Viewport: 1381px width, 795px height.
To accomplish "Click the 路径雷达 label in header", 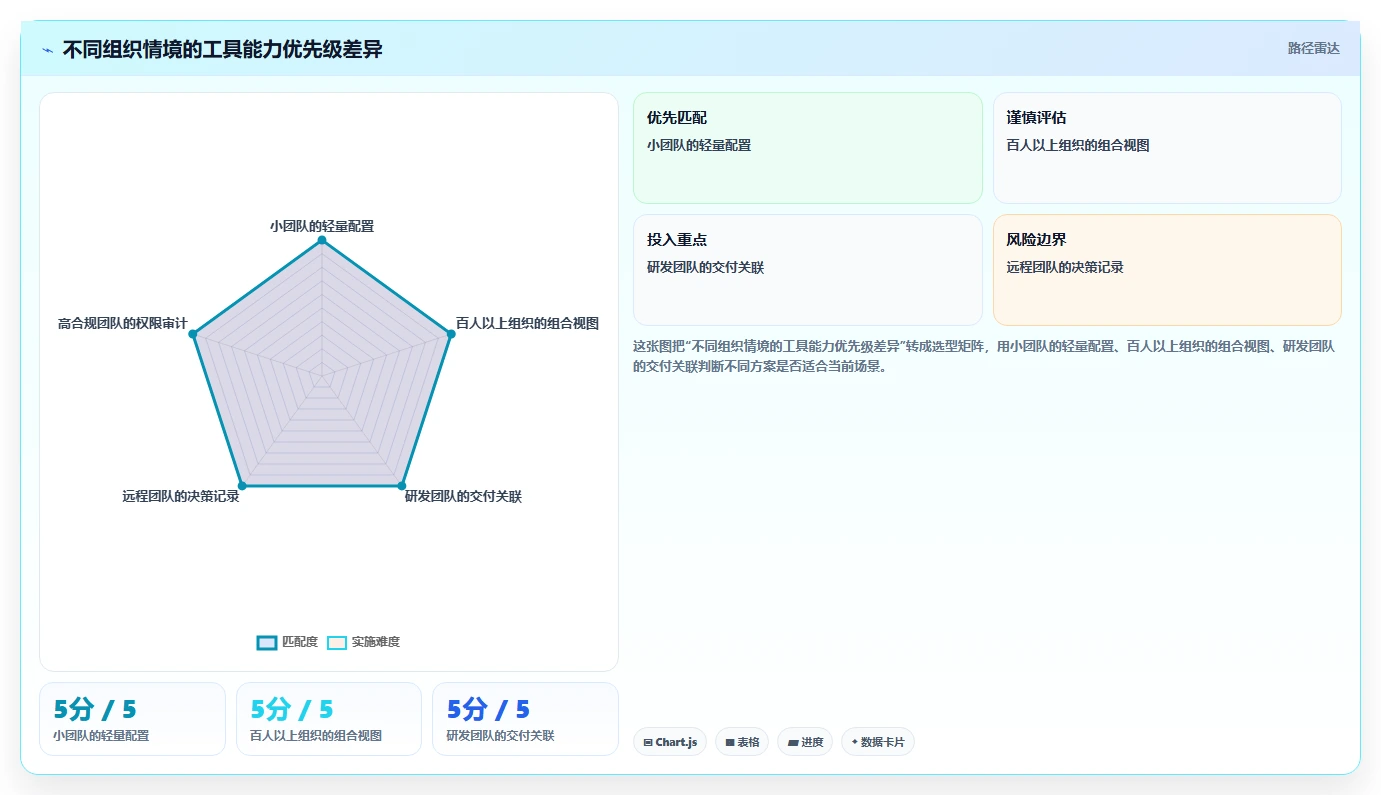I will 1313,48.
